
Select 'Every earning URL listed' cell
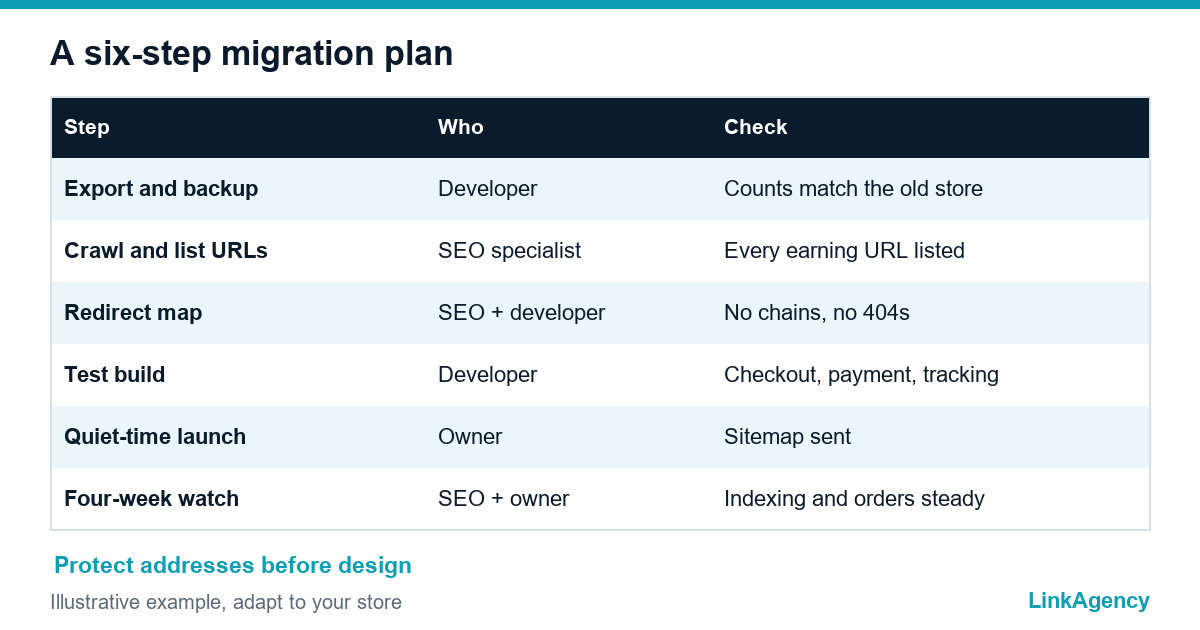pyautogui.click(x=844, y=250)
